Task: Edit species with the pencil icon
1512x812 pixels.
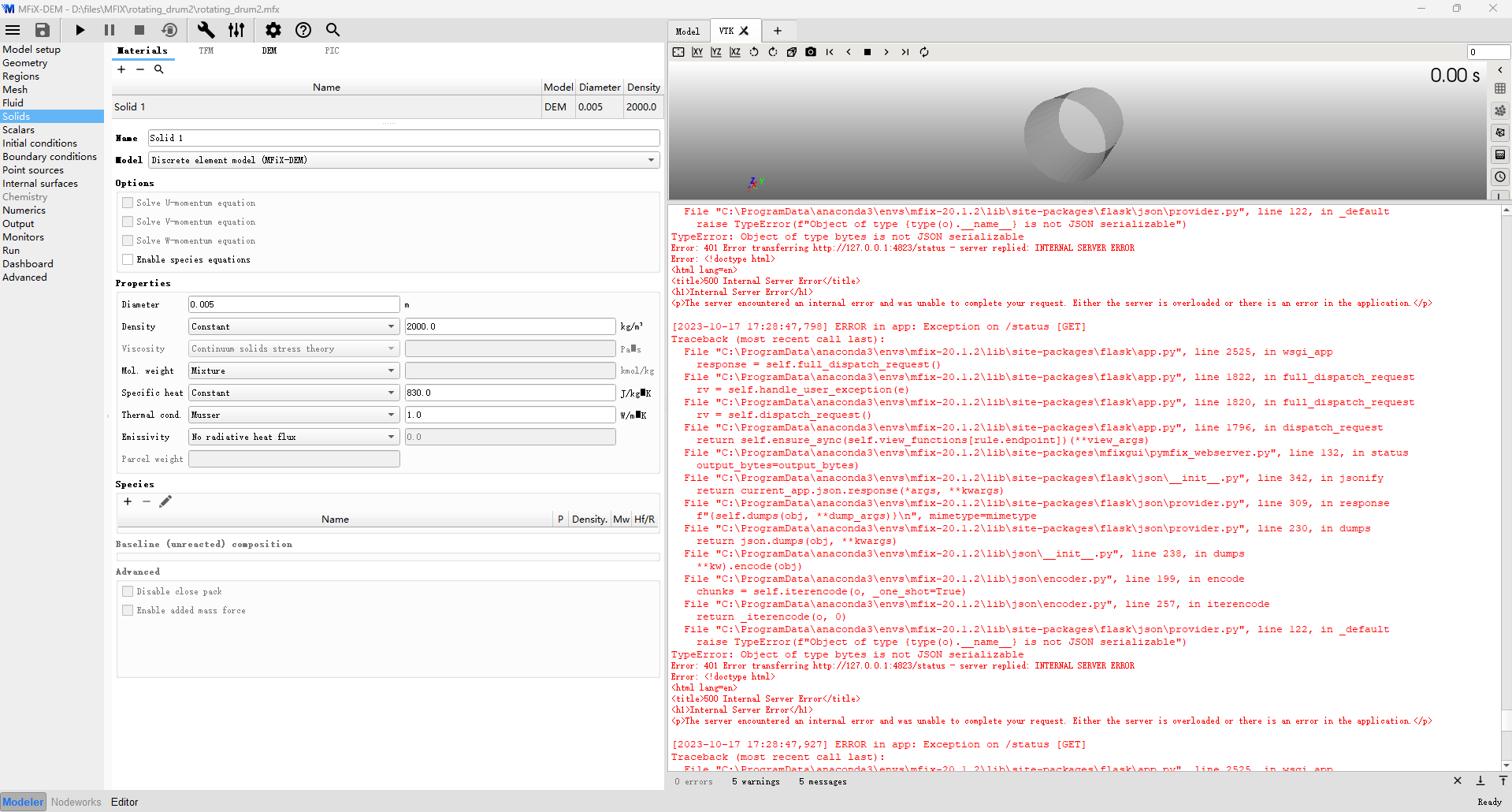Action: click(x=165, y=502)
